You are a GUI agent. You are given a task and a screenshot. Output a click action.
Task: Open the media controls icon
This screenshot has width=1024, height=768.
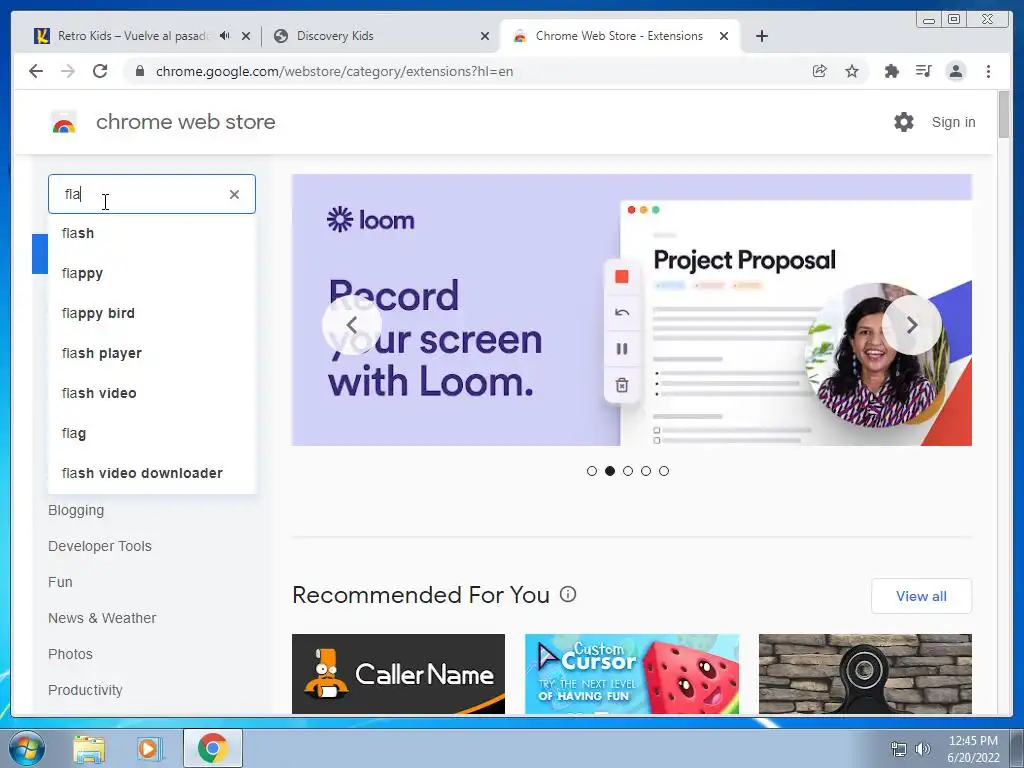click(923, 71)
